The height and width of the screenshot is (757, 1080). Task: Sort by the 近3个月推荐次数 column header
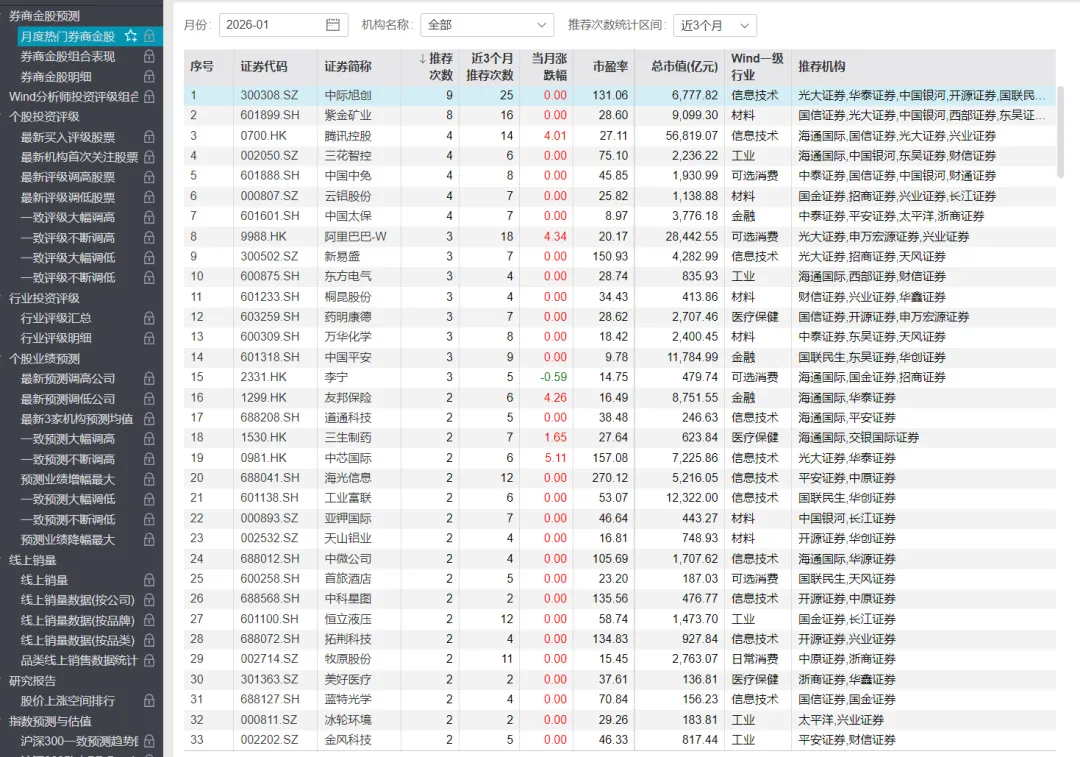(x=490, y=67)
